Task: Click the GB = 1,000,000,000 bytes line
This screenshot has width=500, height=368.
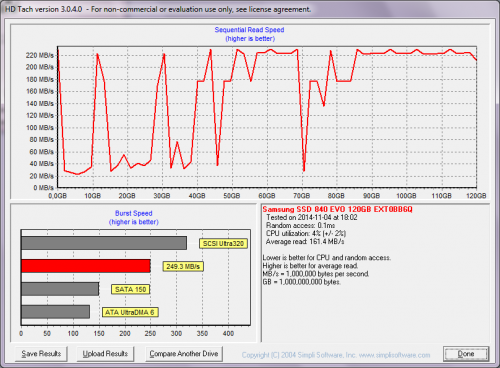Action: pos(302,282)
